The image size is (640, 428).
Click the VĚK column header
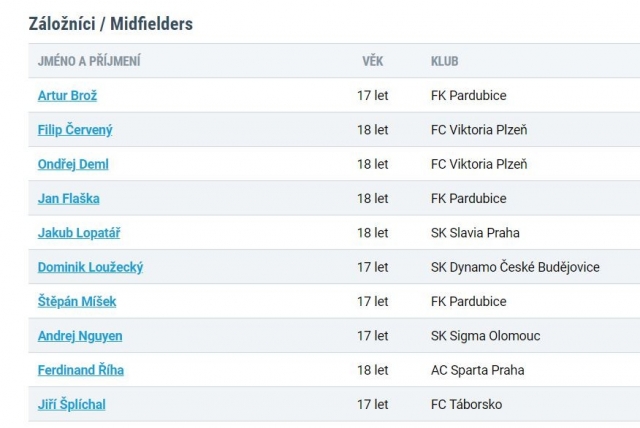pos(373,61)
